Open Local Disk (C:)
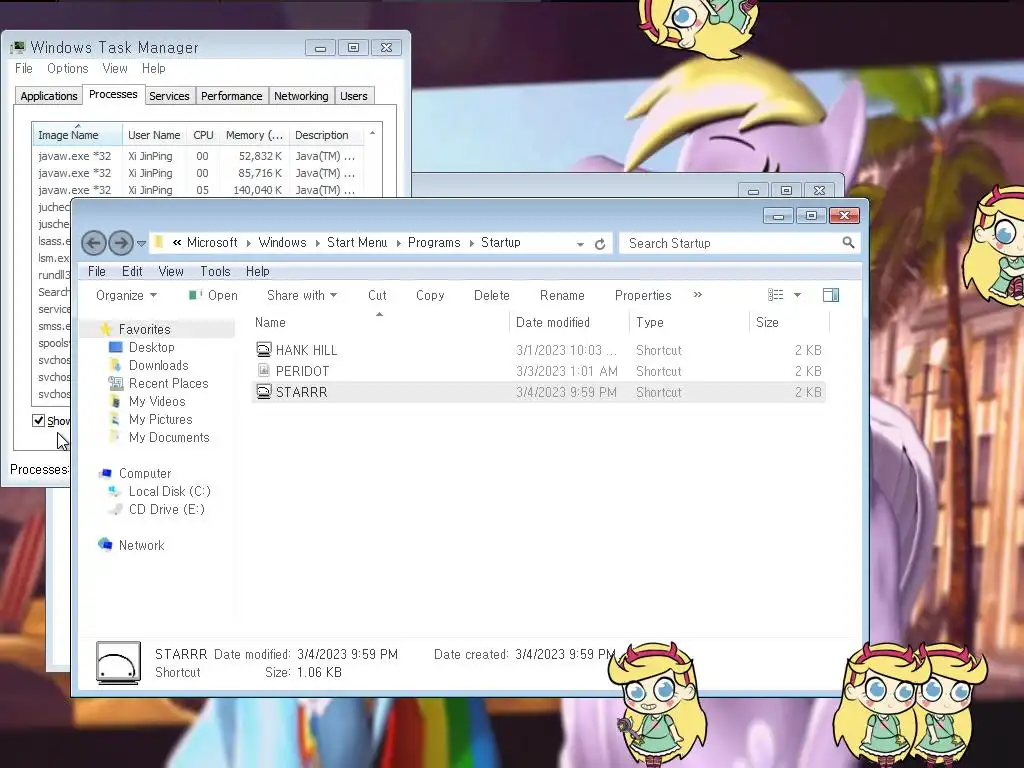Viewport: 1024px width, 768px height. point(169,491)
